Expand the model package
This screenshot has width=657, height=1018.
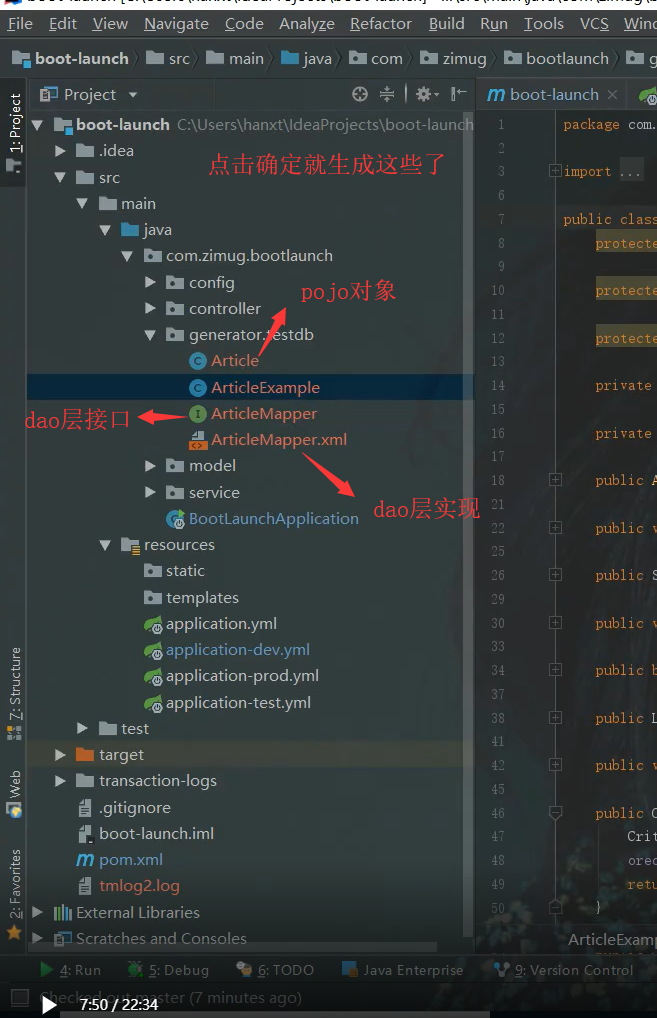click(150, 466)
